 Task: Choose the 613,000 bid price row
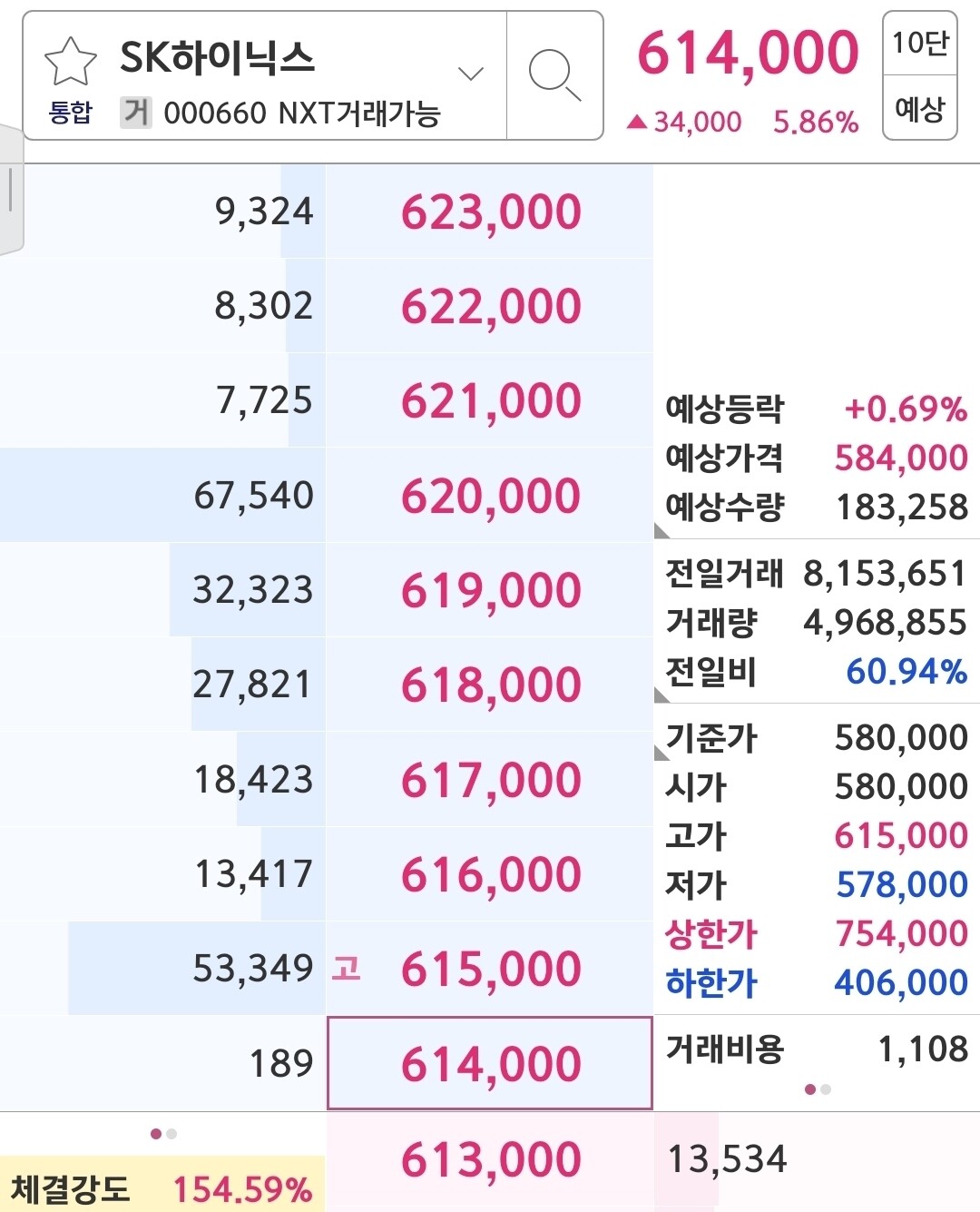[x=490, y=1159]
